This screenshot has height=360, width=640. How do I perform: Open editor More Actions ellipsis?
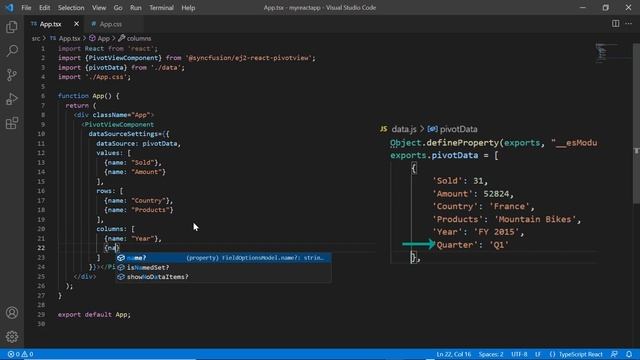click(629, 24)
